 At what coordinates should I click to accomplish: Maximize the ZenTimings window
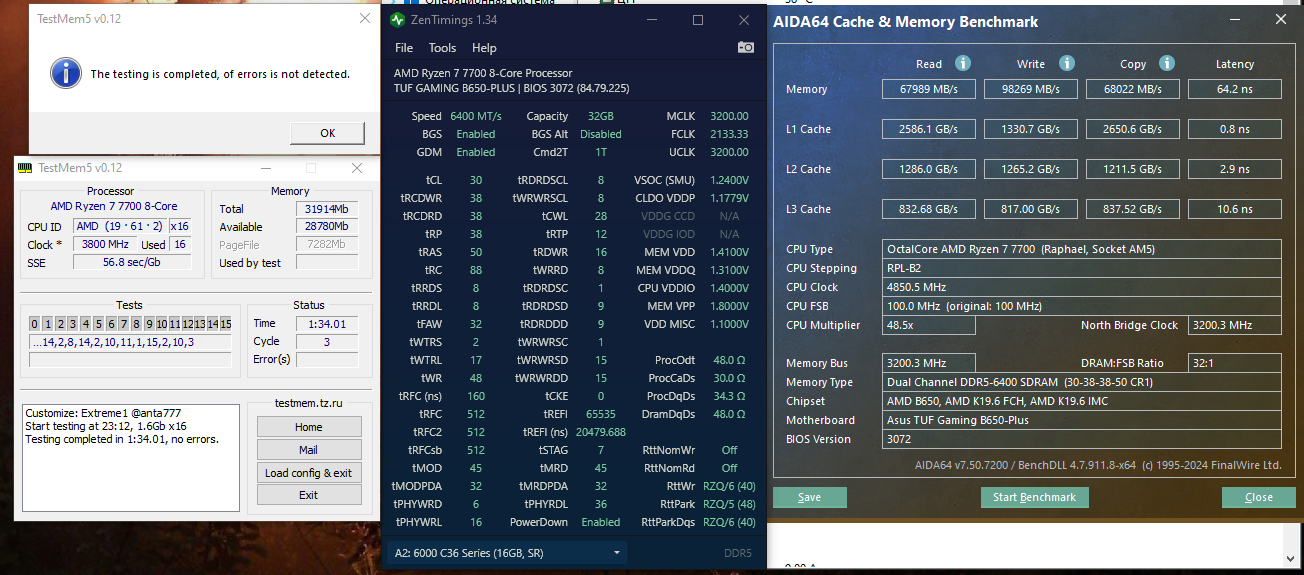pyautogui.click(x=698, y=20)
